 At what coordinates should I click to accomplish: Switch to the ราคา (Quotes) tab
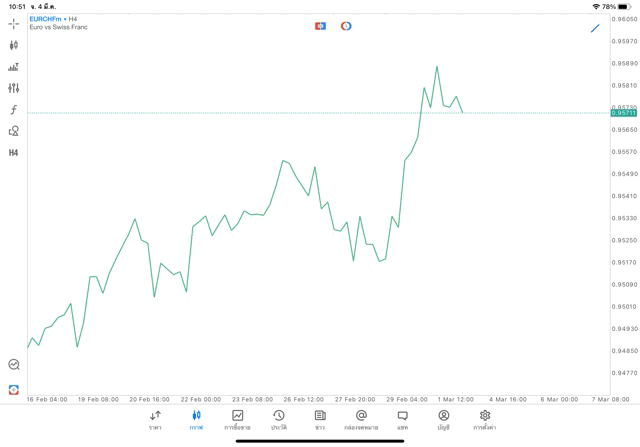tap(155, 420)
